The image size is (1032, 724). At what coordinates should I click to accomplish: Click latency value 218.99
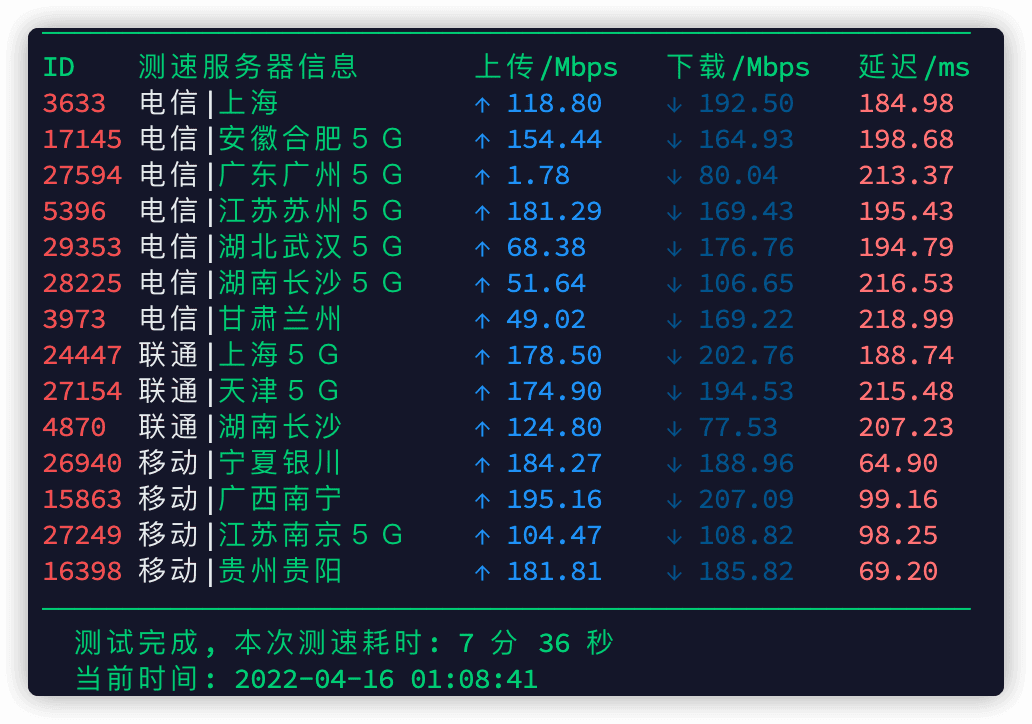pyautogui.click(x=906, y=319)
